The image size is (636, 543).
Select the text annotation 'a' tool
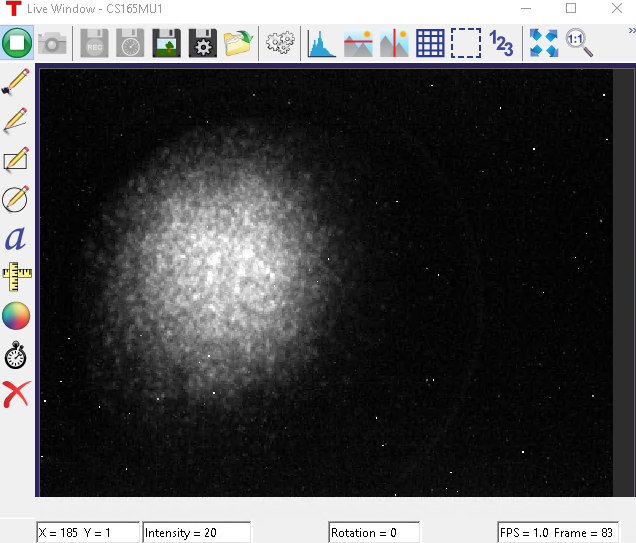[x=16, y=238]
